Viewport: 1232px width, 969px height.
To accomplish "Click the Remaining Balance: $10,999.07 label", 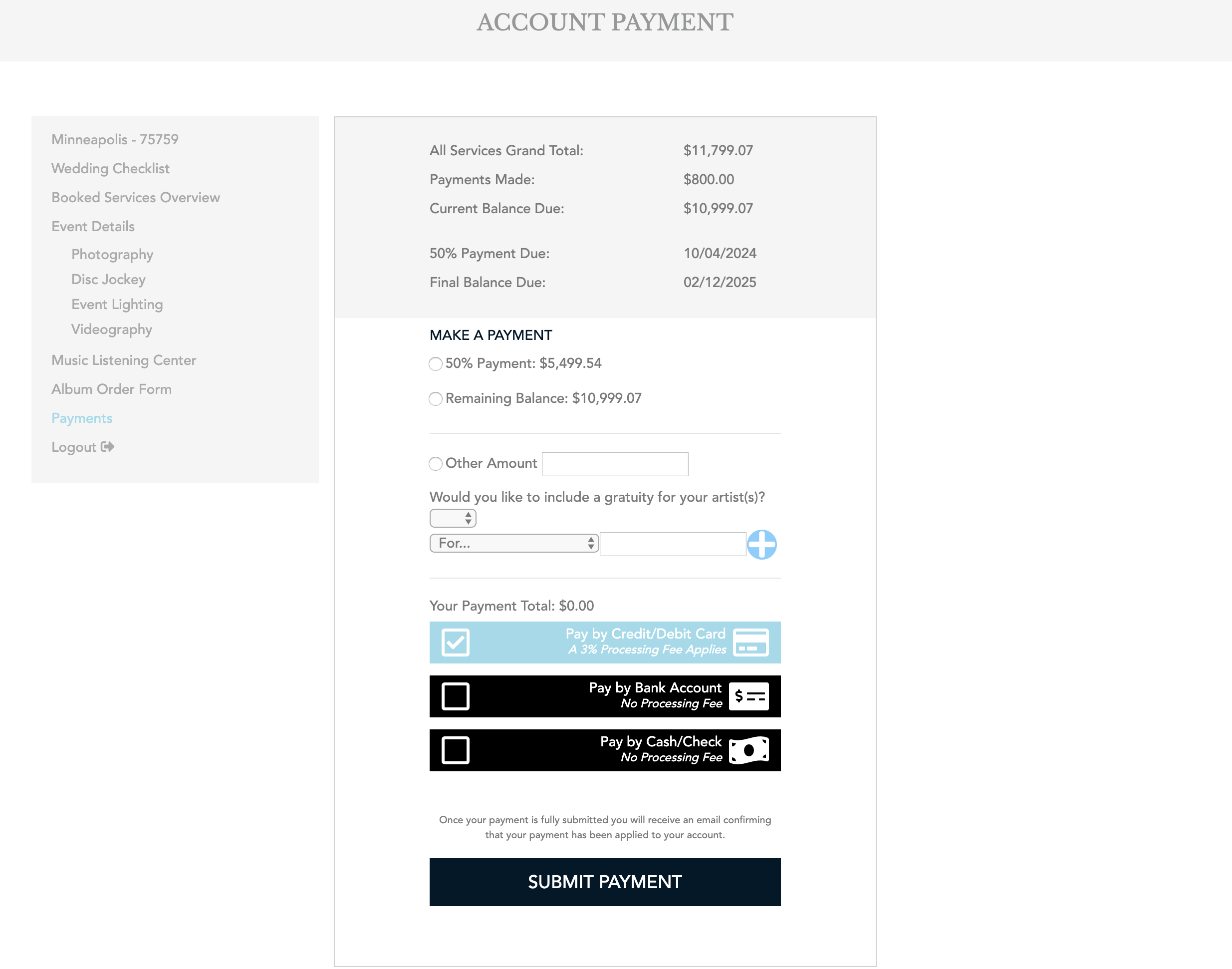I will (543, 398).
